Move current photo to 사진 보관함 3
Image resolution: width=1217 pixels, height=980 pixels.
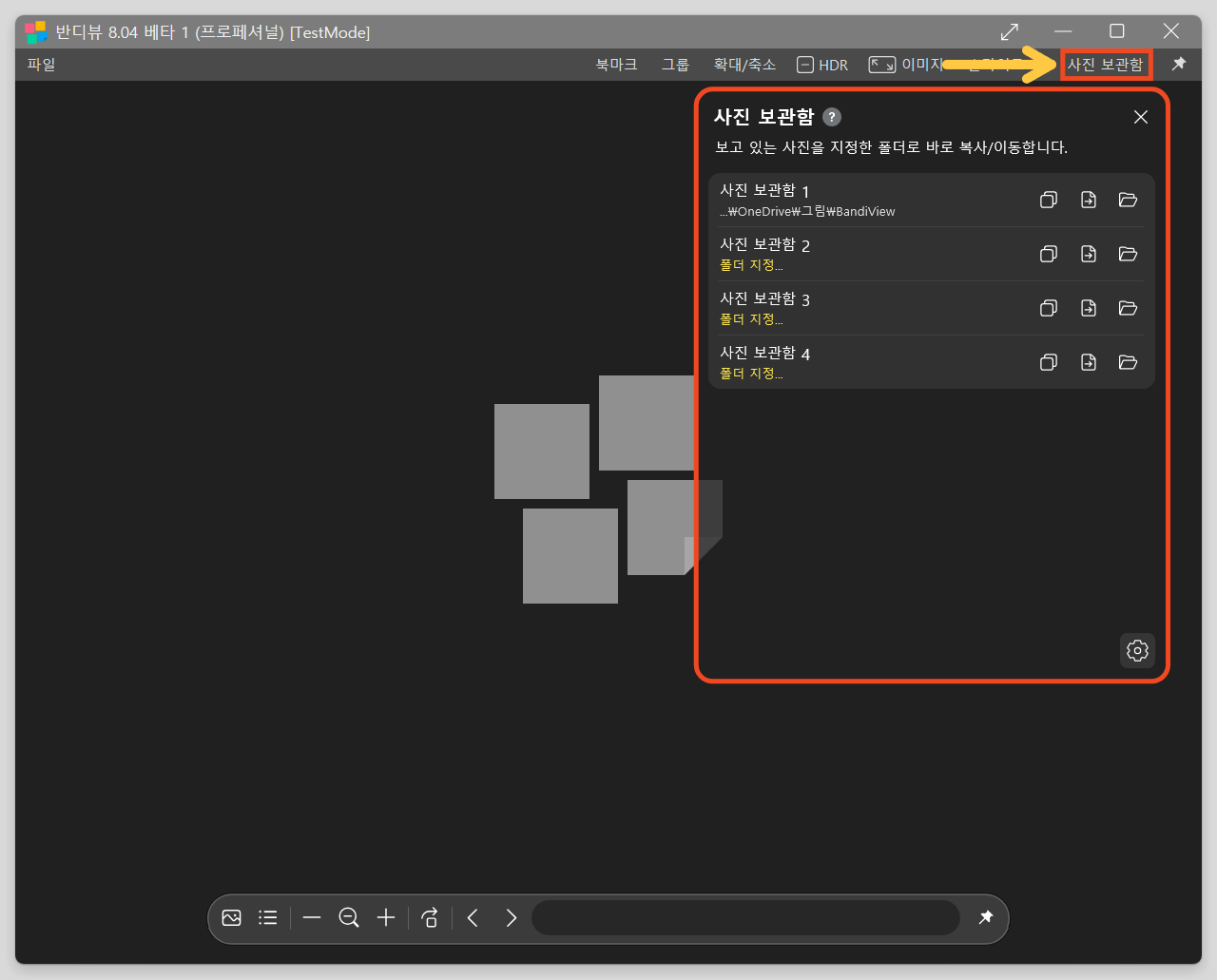click(x=1089, y=308)
